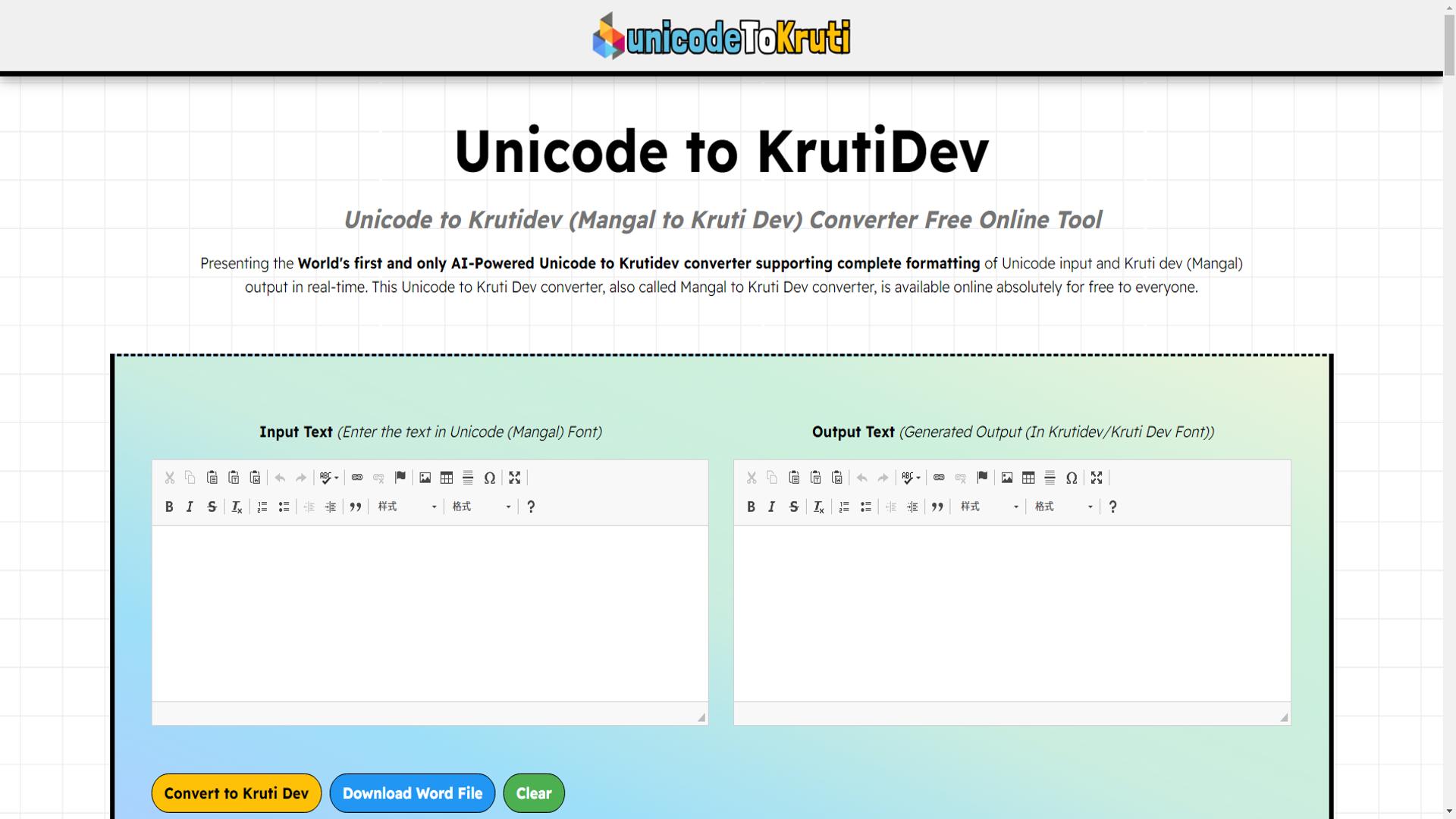This screenshot has width=1456, height=819.
Task: Toggle bold text in the input editor
Action: [x=169, y=507]
